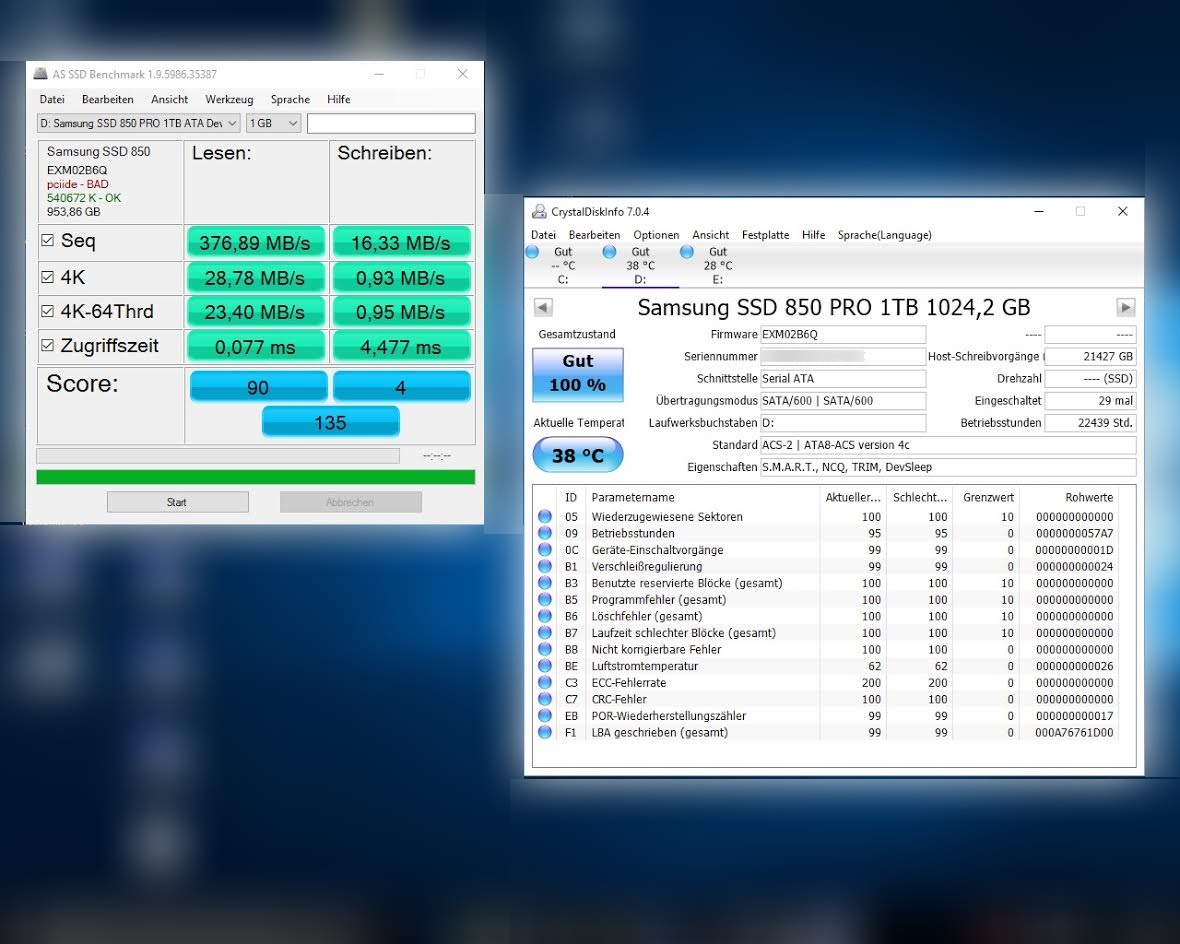Click status icon for LBA geschrieben (gesamt)
The image size is (1180, 944).
tap(545, 732)
